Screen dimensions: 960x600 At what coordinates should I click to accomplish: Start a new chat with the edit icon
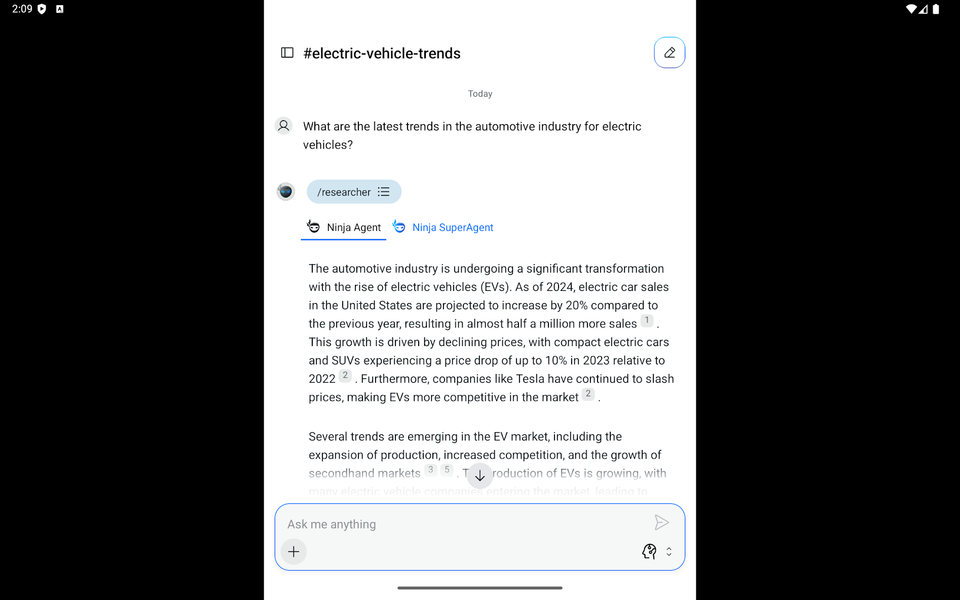(669, 53)
